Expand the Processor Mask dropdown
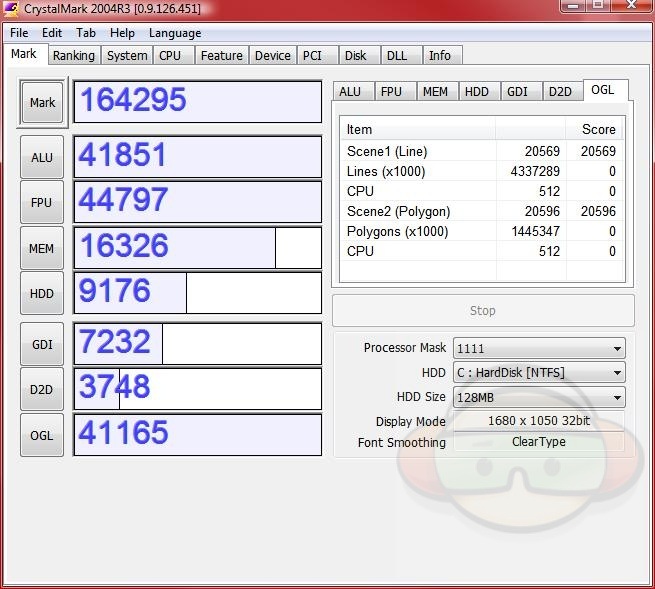The height and width of the screenshot is (589, 655). (538, 348)
